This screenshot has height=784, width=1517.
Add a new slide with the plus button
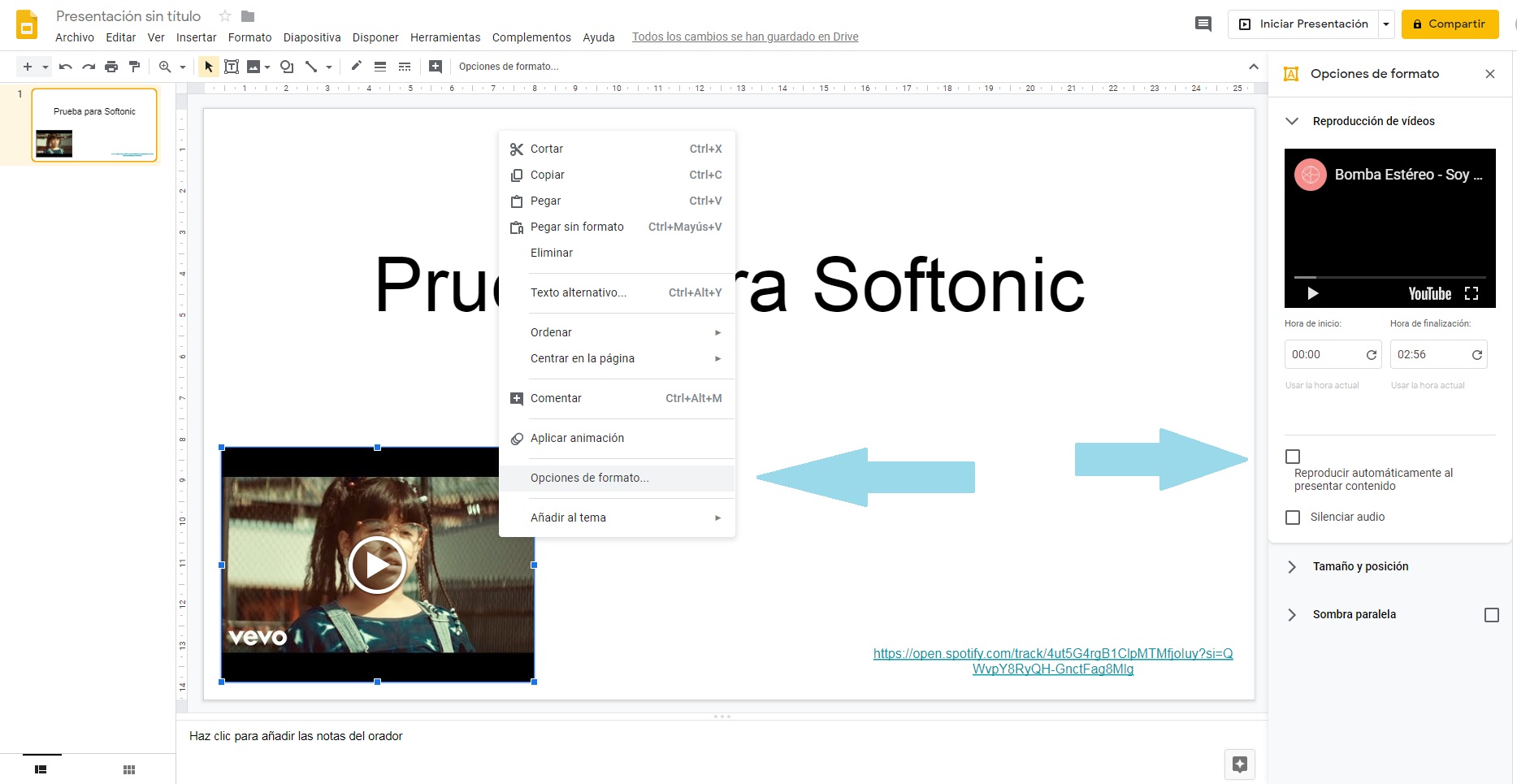click(28, 67)
